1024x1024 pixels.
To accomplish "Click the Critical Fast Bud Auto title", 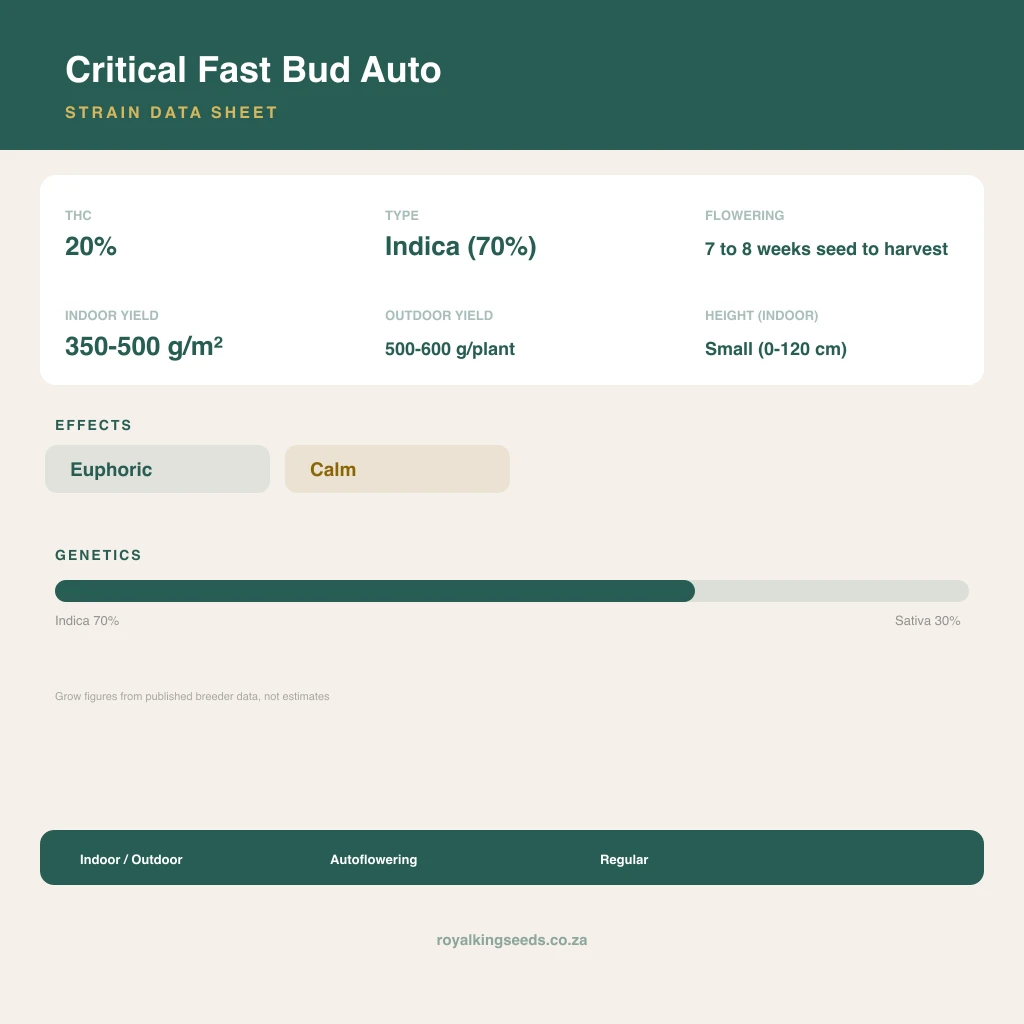I will 253,70.
